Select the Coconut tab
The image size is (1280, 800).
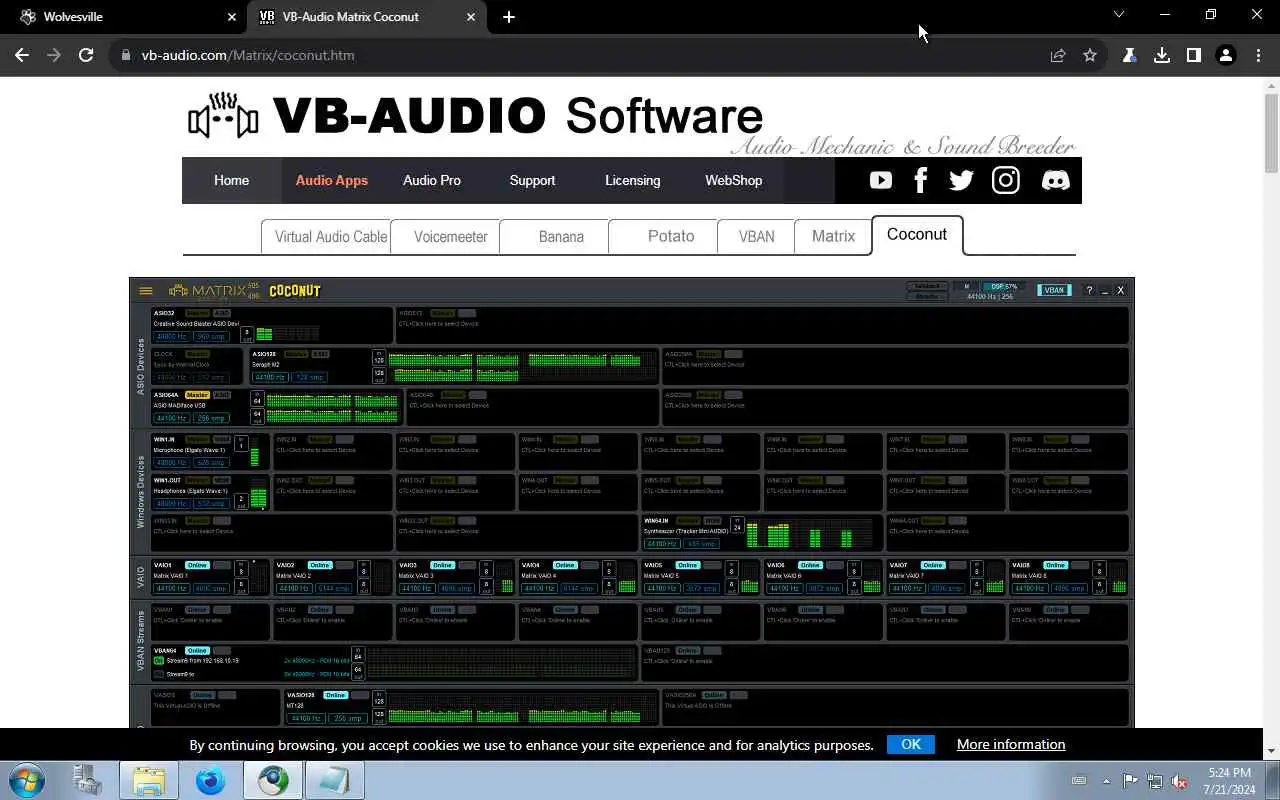(x=917, y=234)
